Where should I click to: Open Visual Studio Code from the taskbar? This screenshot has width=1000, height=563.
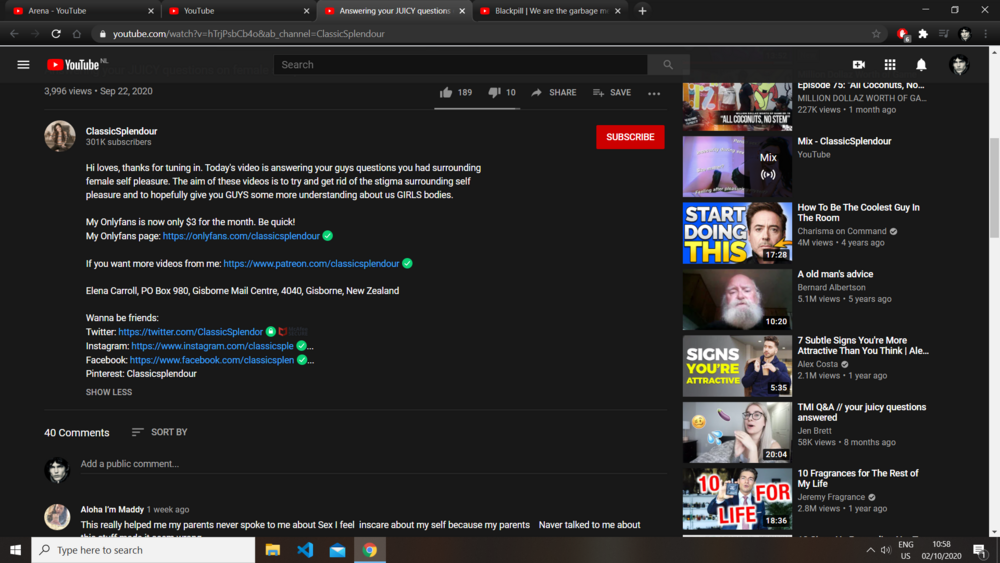tap(305, 550)
